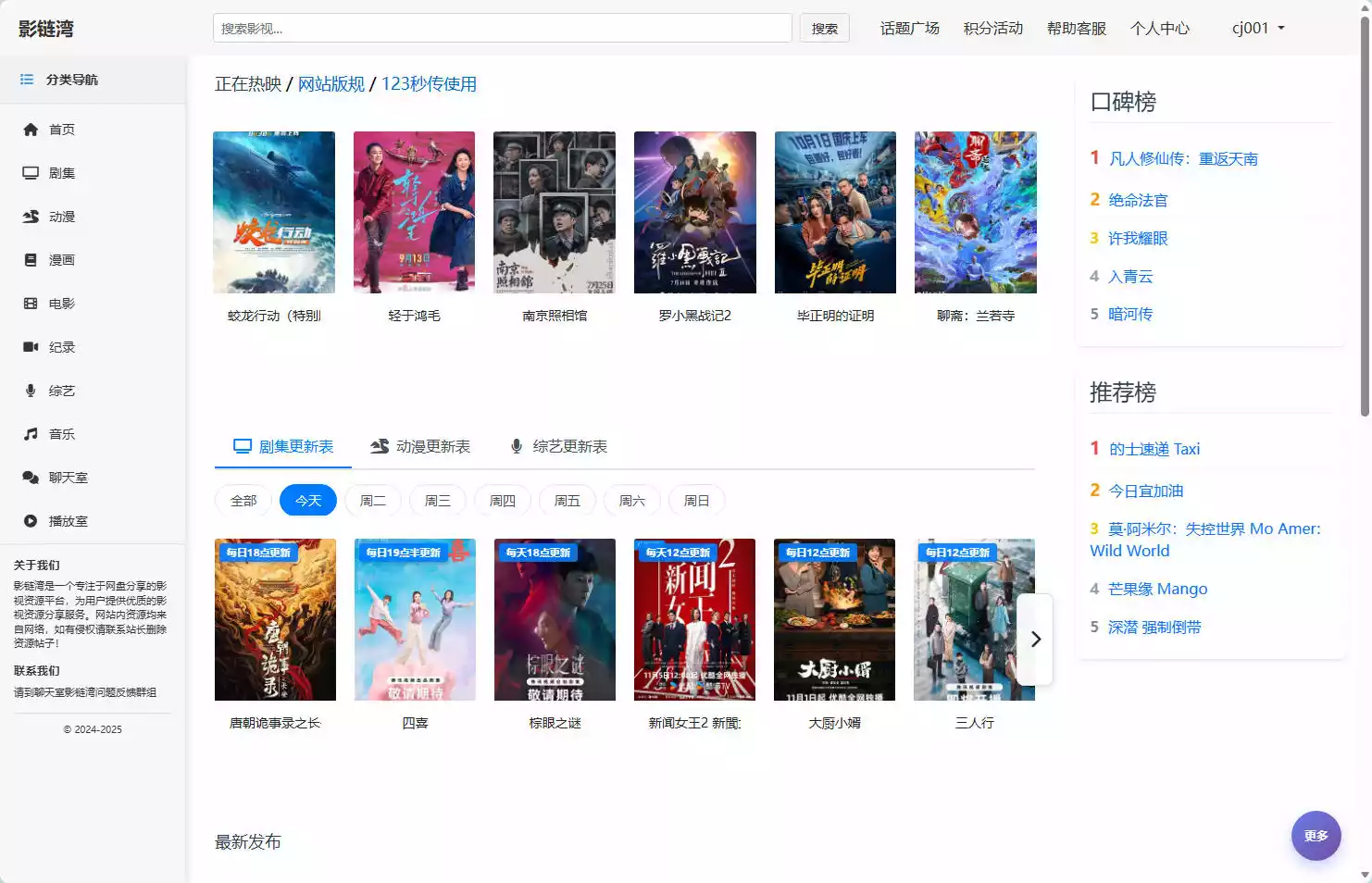Click the floating 更多 button
Viewport: 1372px width, 883px height.
pos(1316,836)
